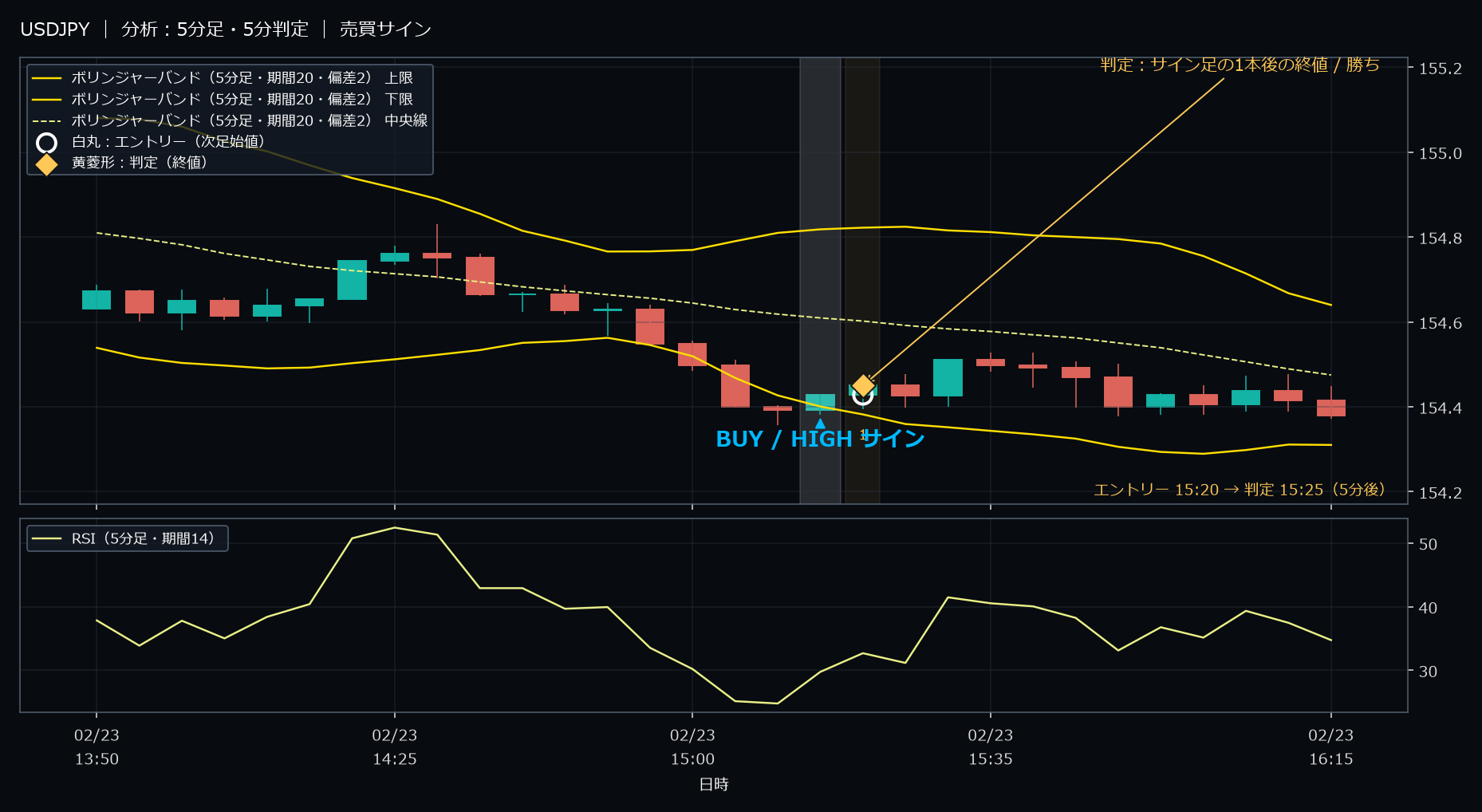The width and height of the screenshot is (1482, 812).
Task: Click the USDJPY title text
Action: pyautogui.click(x=55, y=30)
